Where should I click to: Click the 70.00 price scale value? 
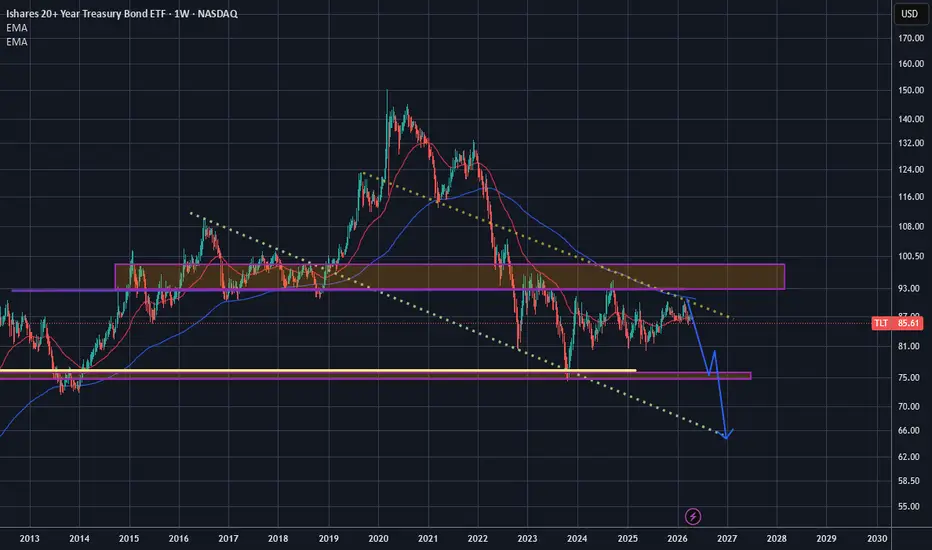[911, 407]
